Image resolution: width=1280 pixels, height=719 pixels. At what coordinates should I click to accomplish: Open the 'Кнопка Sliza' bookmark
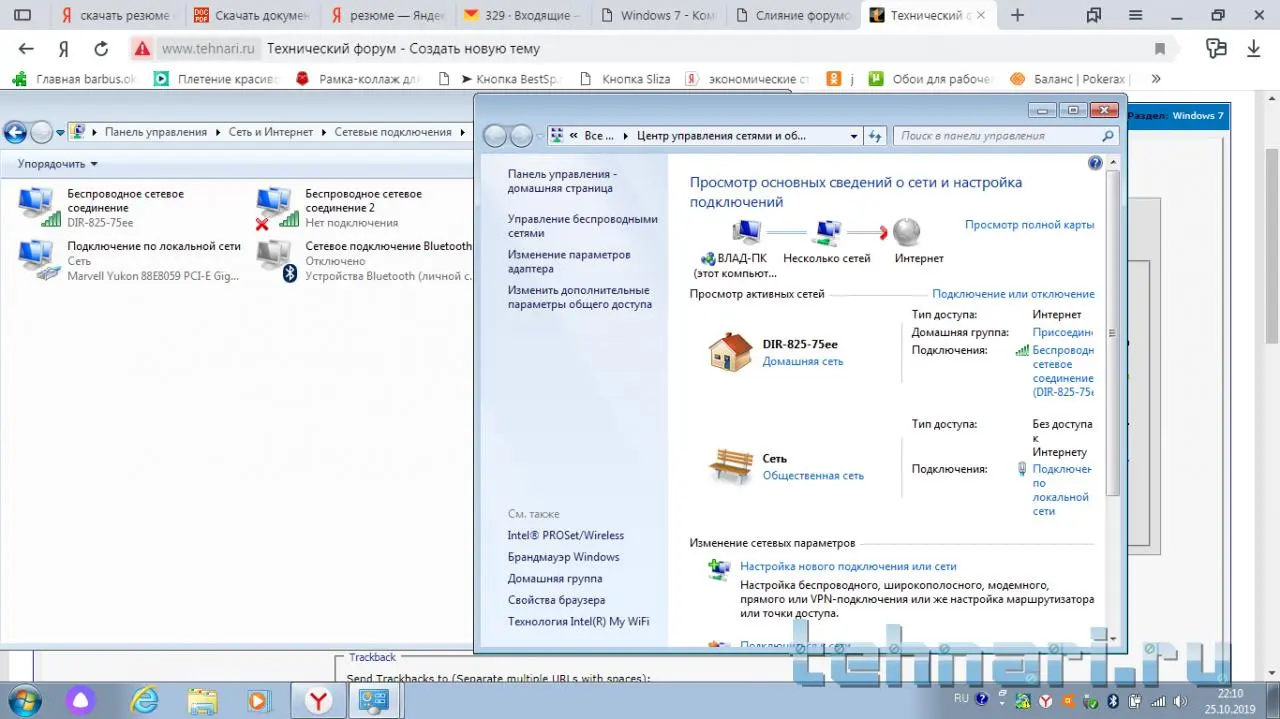click(624, 79)
